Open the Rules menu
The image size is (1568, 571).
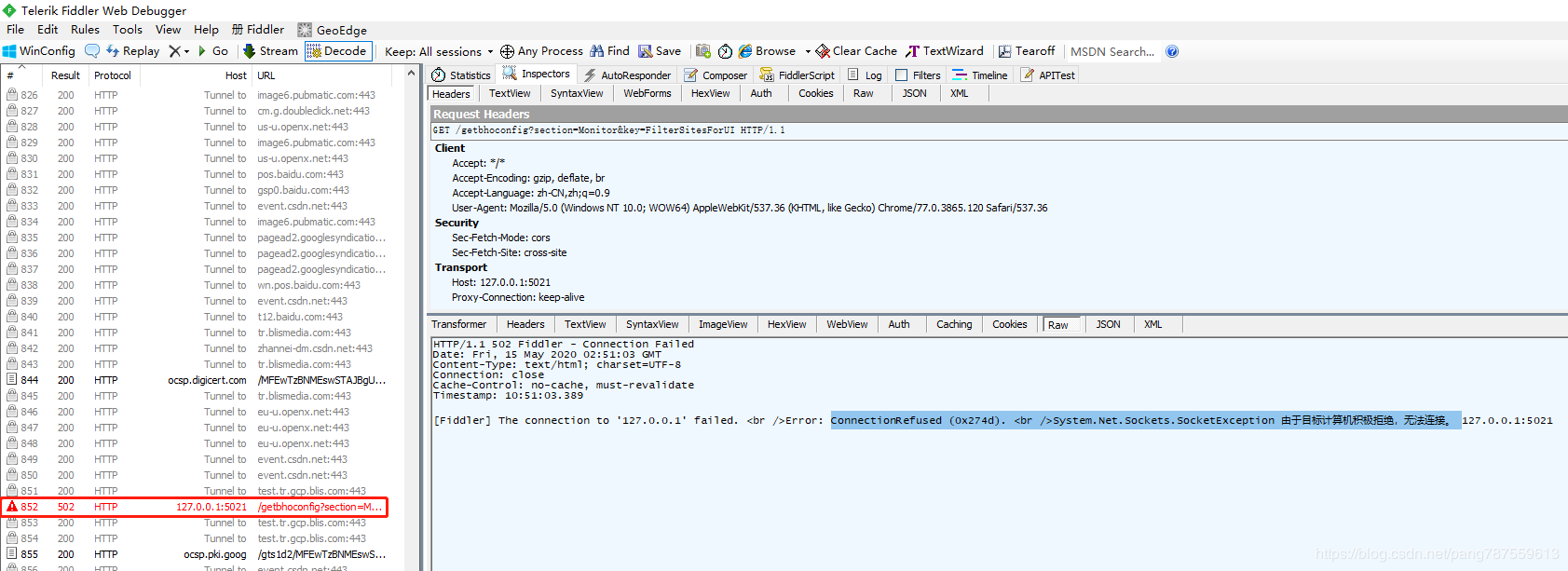85,30
